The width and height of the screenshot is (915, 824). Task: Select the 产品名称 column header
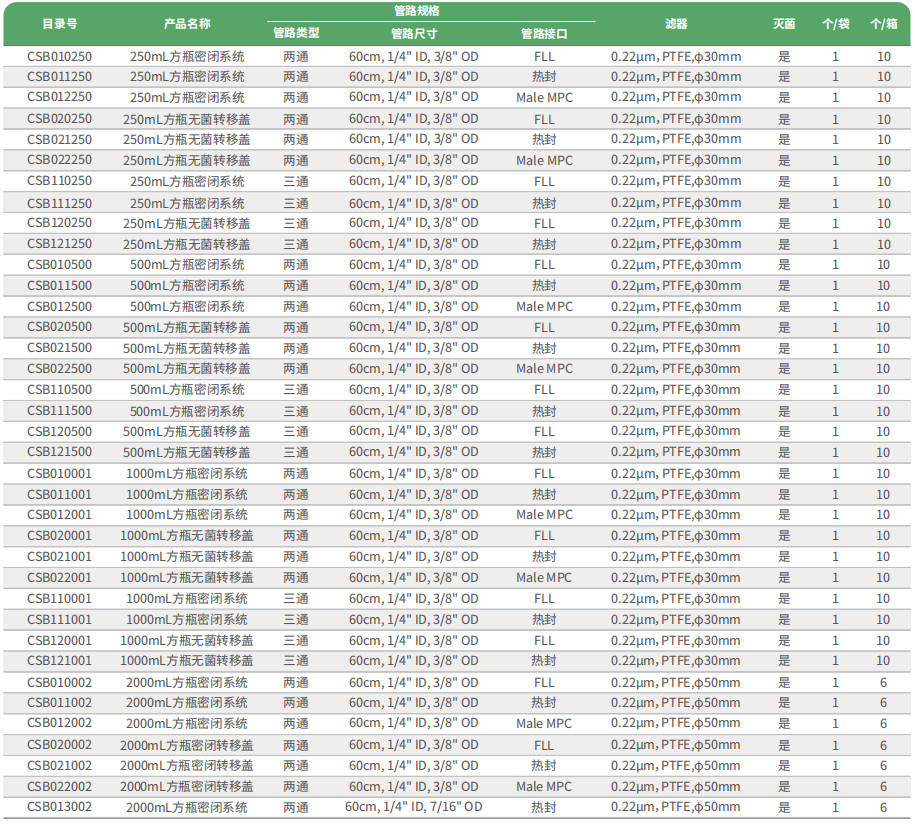[x=187, y=23]
